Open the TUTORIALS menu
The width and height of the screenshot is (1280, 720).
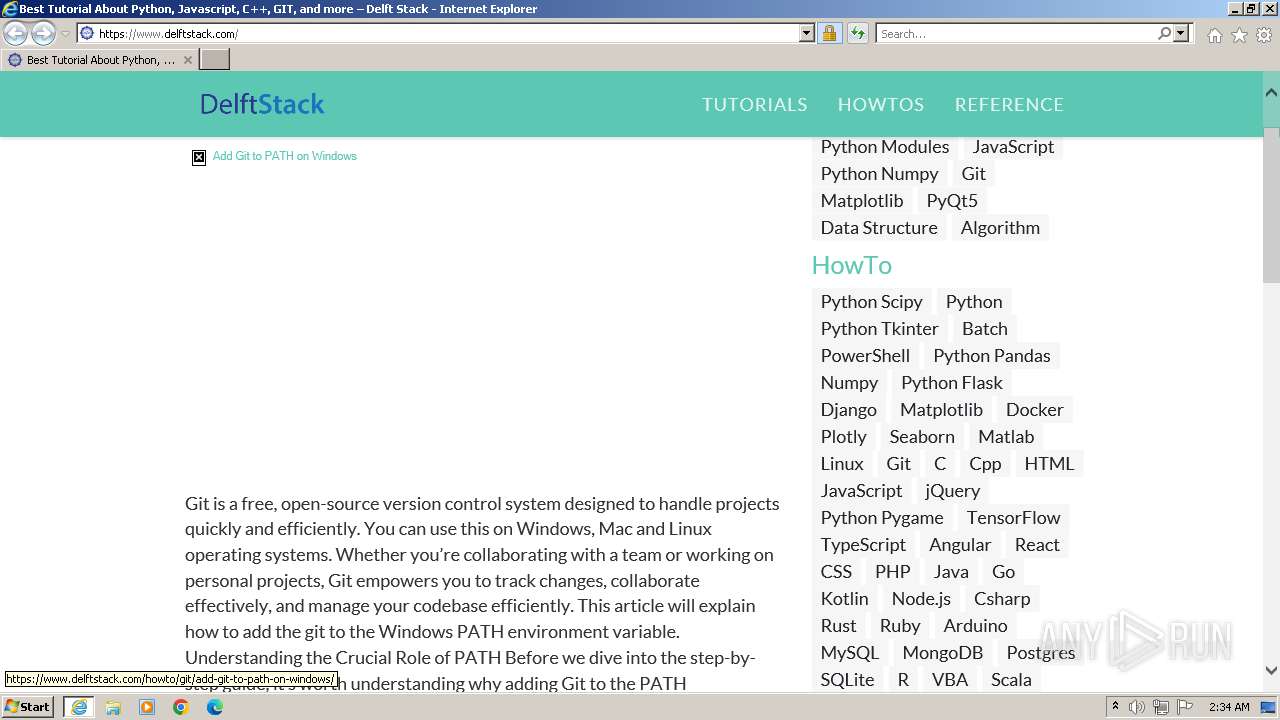click(x=754, y=104)
